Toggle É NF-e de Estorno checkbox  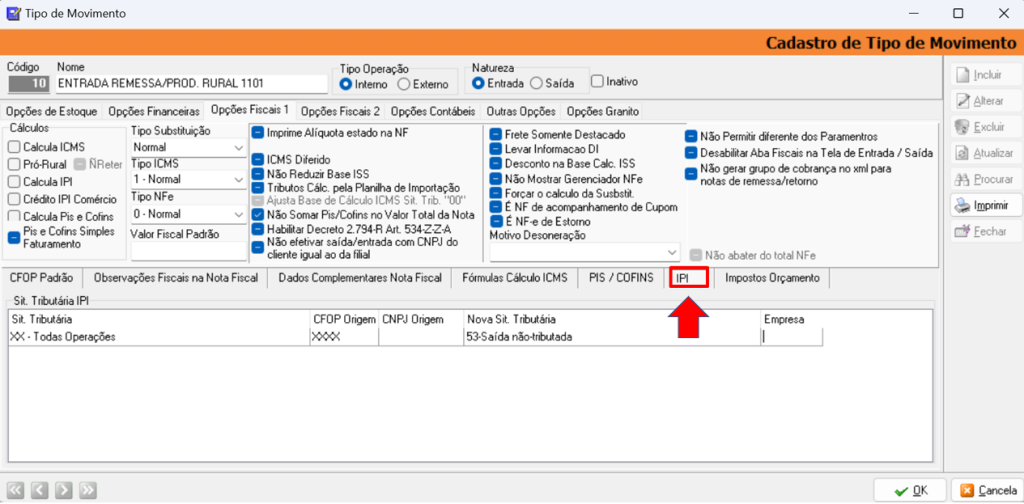coord(496,221)
